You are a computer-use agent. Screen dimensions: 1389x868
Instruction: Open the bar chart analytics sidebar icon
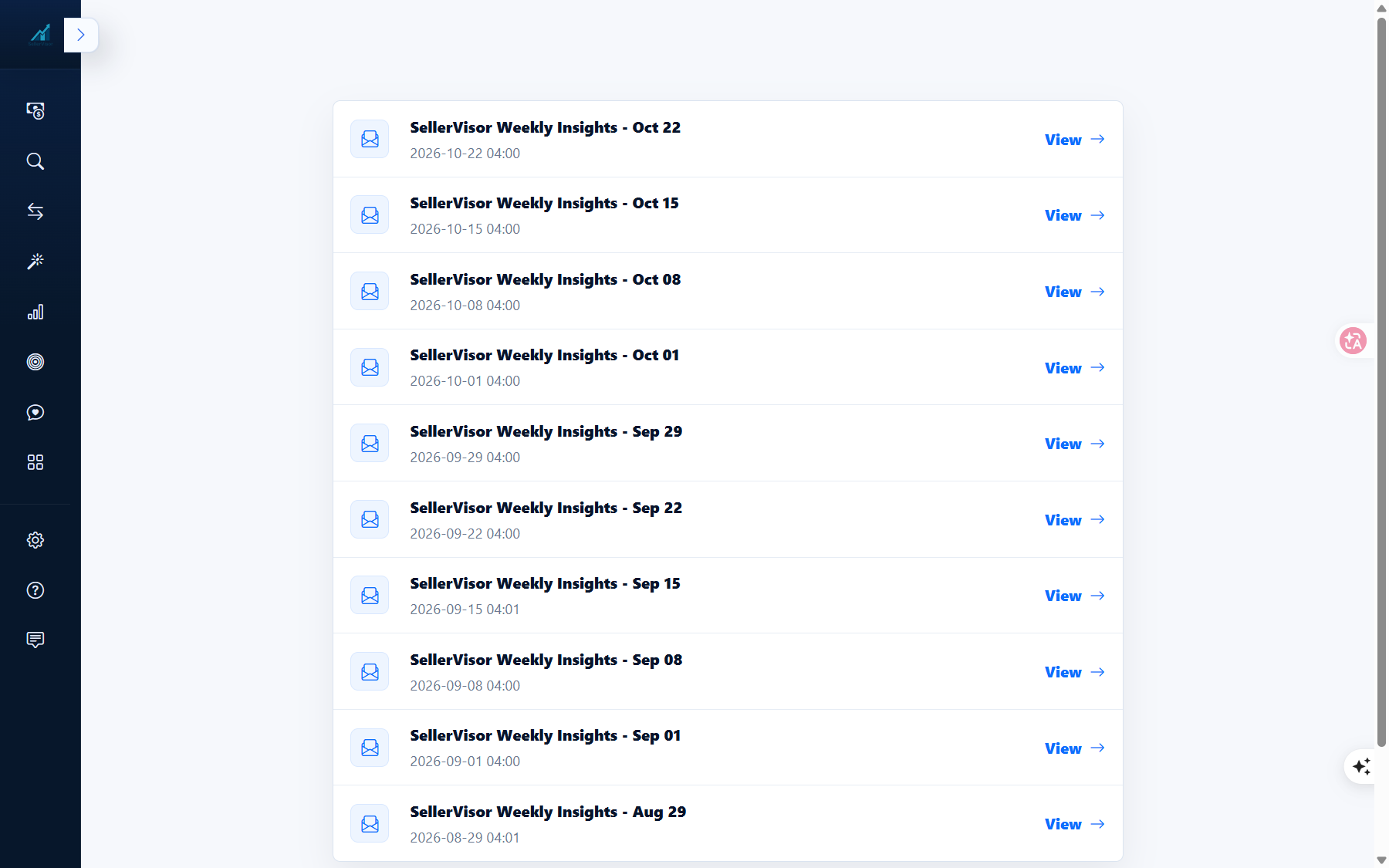(35, 312)
